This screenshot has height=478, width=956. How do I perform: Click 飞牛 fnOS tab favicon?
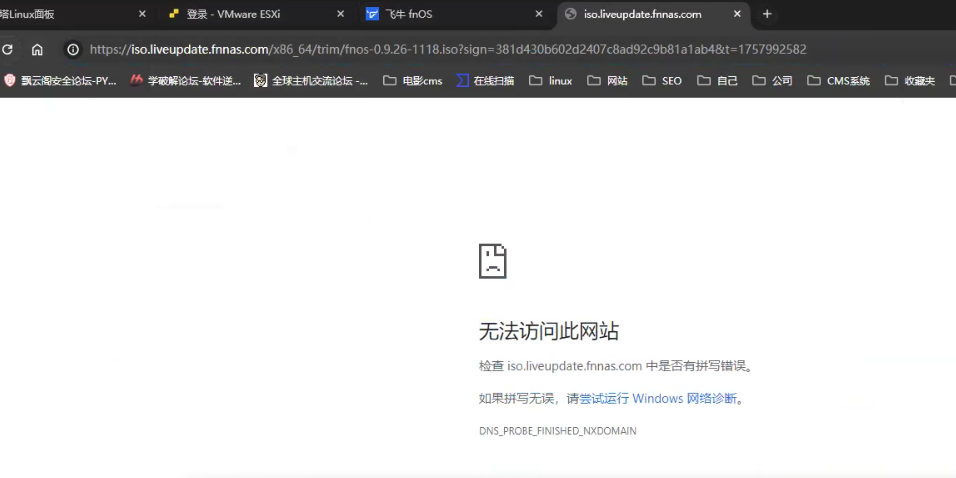click(372, 14)
